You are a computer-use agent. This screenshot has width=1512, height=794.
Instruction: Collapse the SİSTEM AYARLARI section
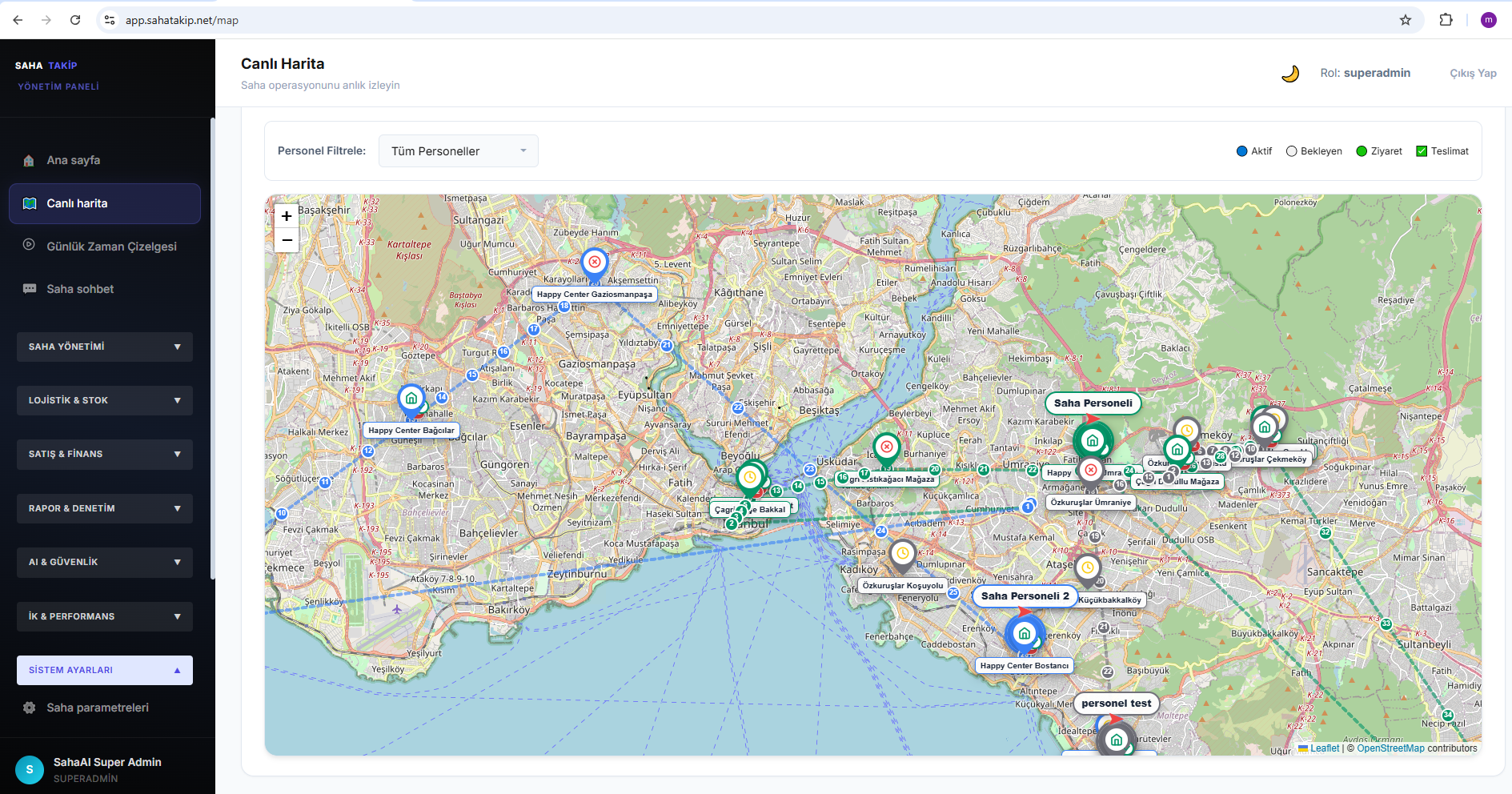click(105, 670)
